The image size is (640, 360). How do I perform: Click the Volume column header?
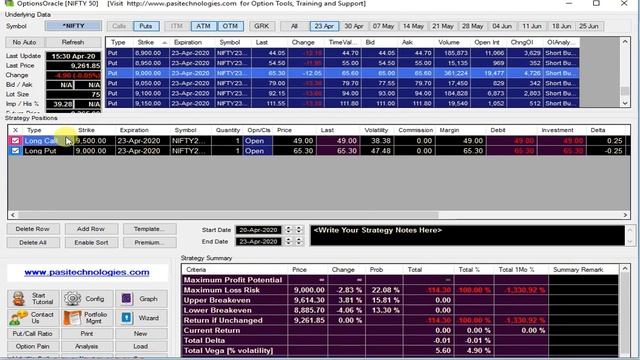[x=451, y=42]
